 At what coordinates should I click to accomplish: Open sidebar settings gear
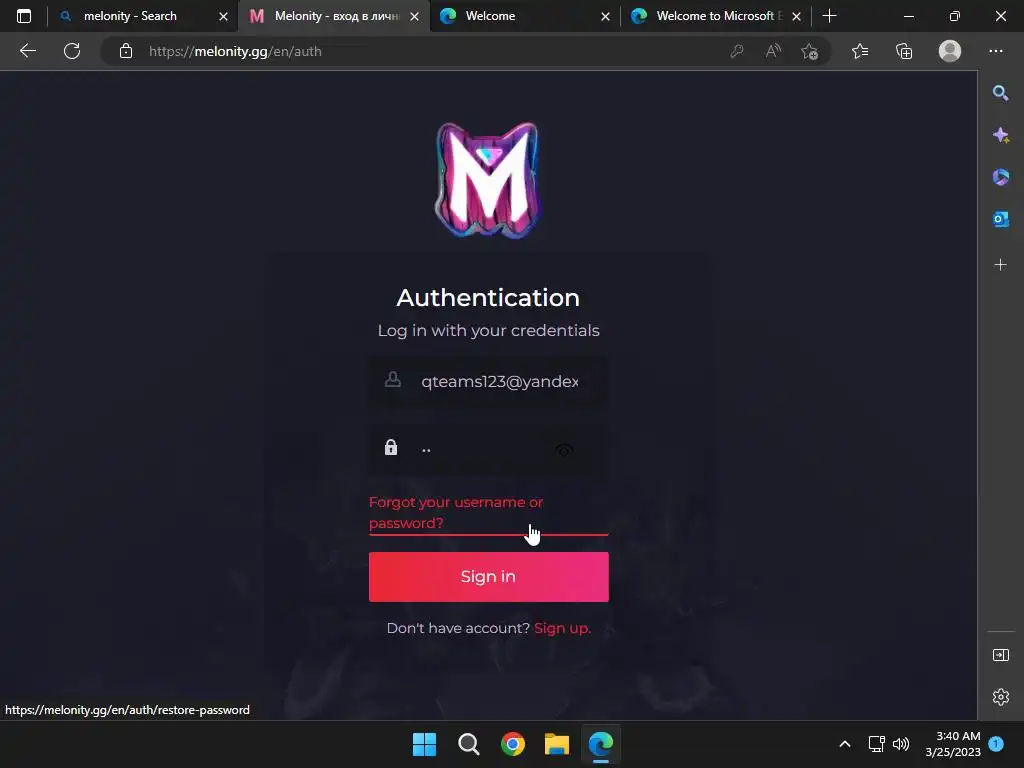pyautogui.click(x=1000, y=697)
